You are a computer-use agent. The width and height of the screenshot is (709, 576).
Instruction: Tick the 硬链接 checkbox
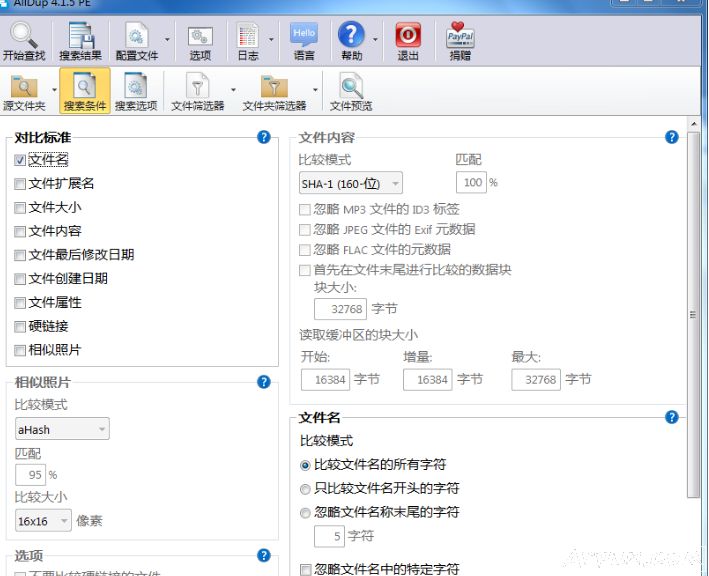[x=19, y=326]
